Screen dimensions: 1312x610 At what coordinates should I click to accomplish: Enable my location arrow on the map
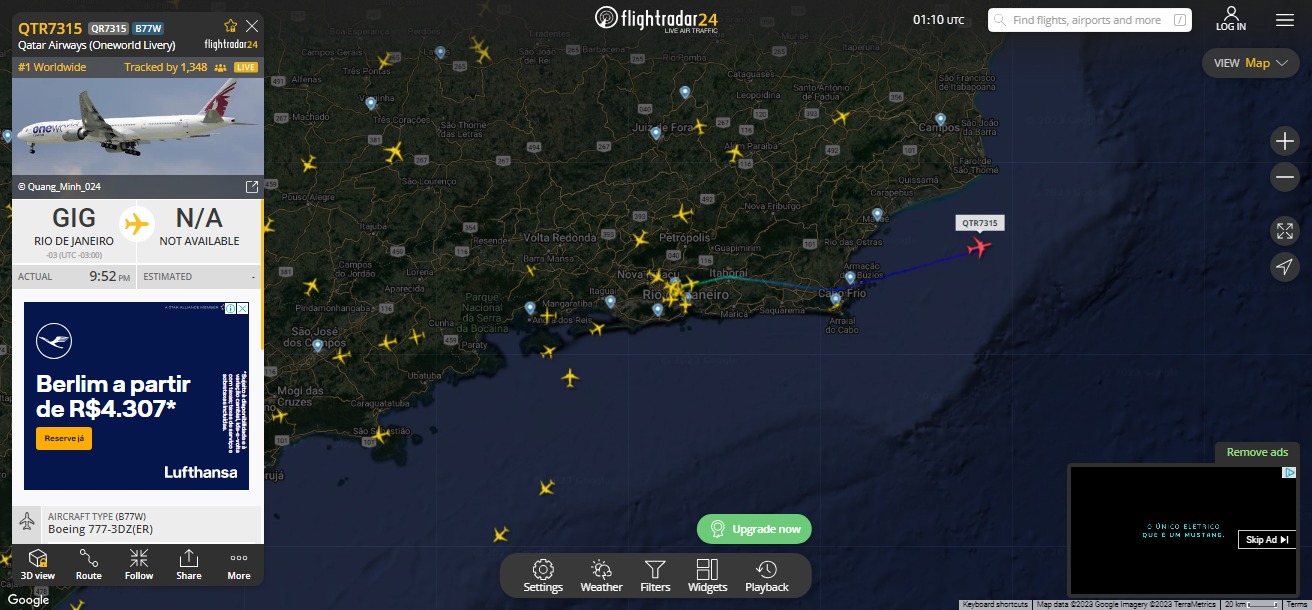click(x=1285, y=266)
